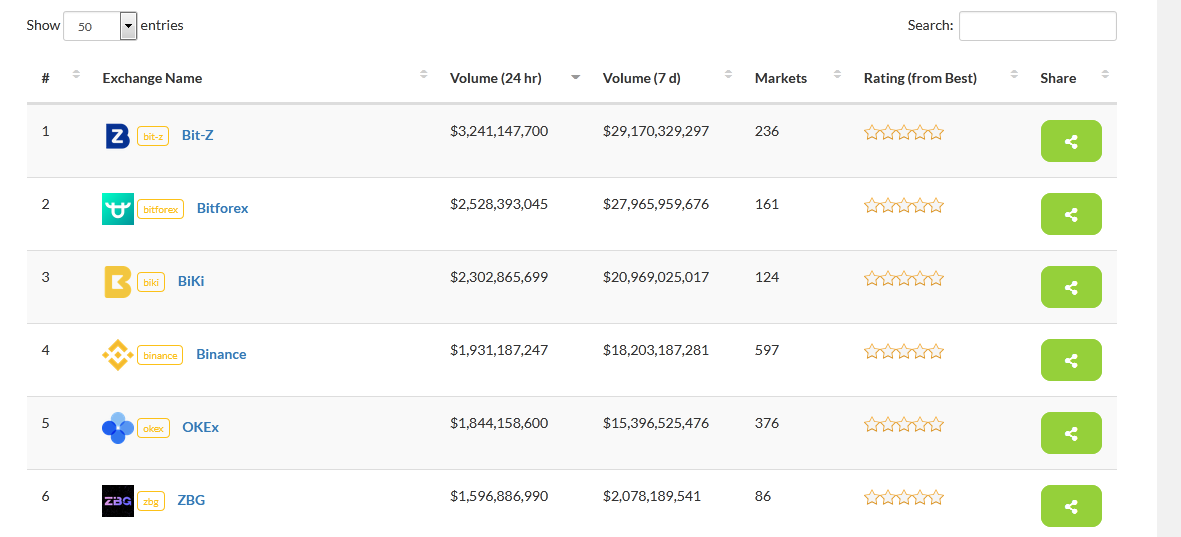Click the ZBG black logo icon
Image resolution: width=1181 pixels, height=537 pixels.
tap(117, 501)
